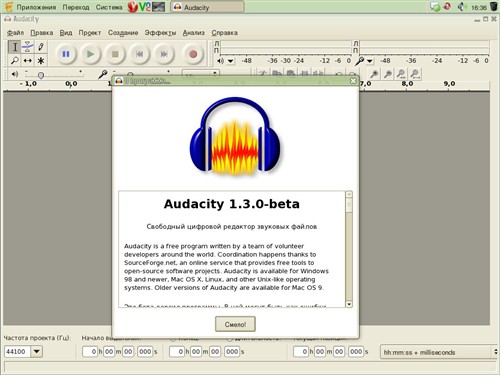
Task: Open the Файл menu
Action: coord(15,33)
